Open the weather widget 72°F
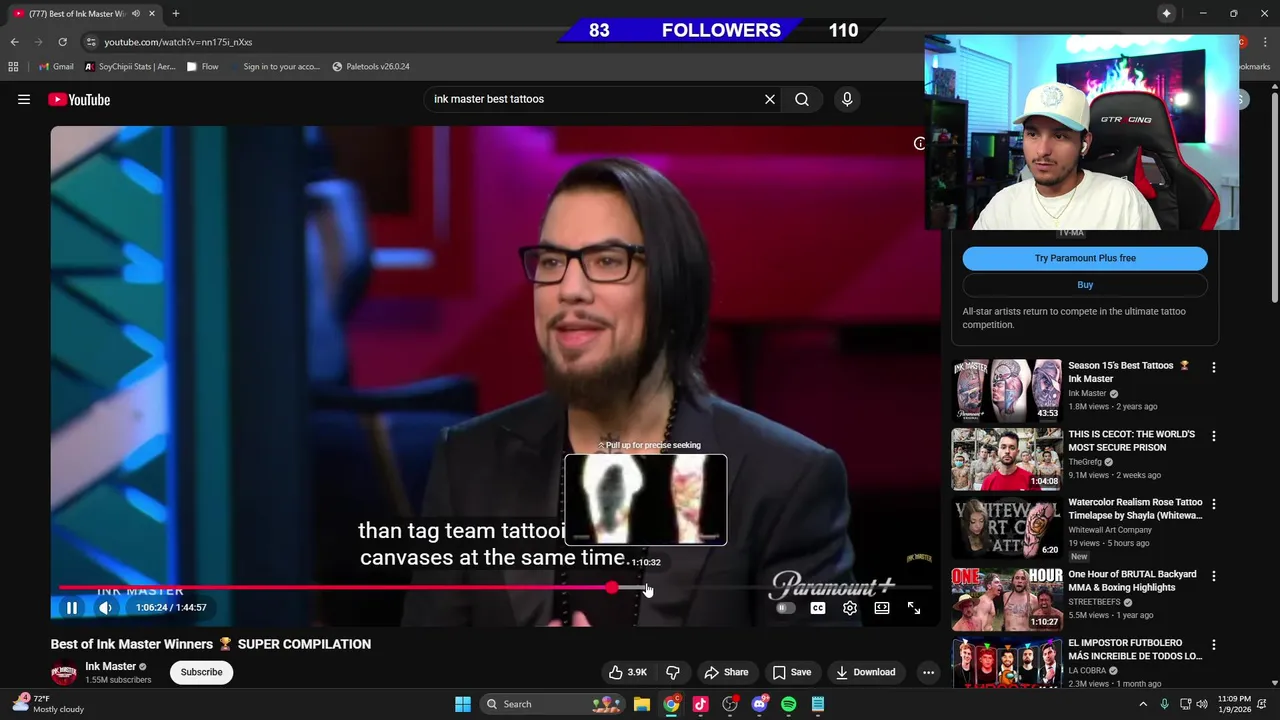Image resolution: width=1280 pixels, height=720 pixels. coord(48,704)
